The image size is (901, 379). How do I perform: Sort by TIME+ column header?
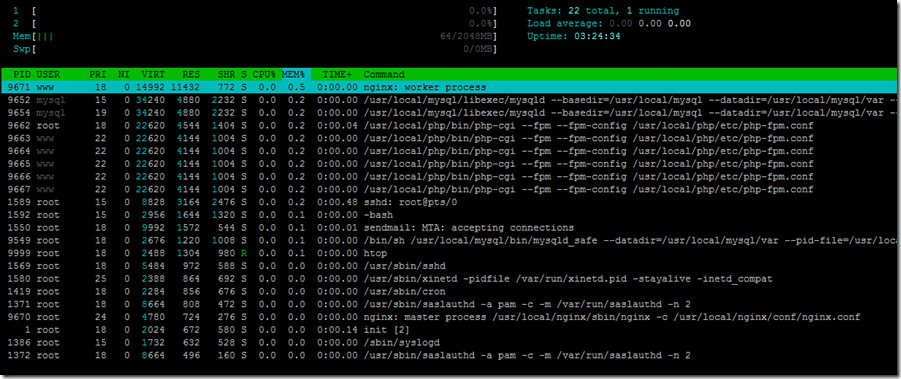[x=337, y=75]
